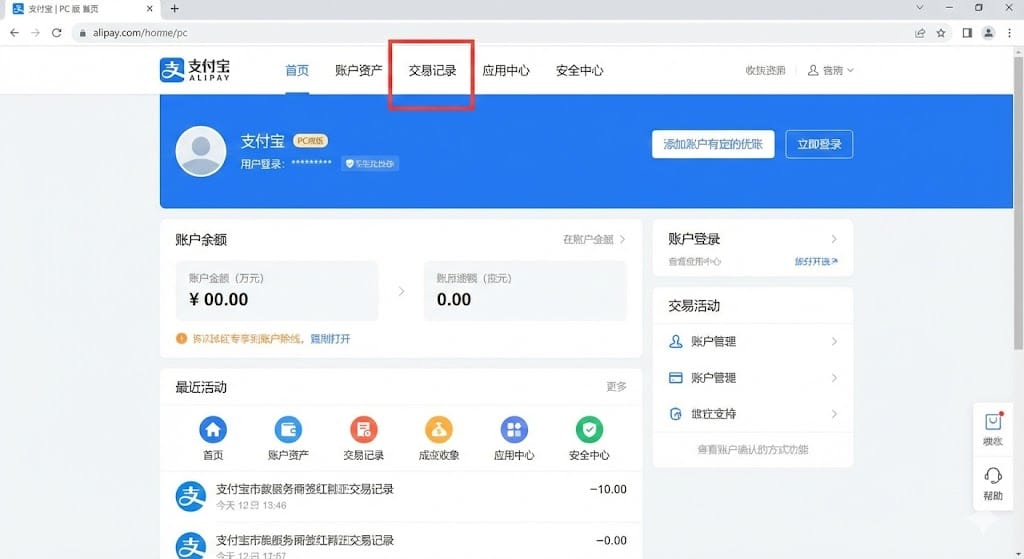Click the ¥ 00.00 balance card
1024x559 pixels.
[277, 291]
